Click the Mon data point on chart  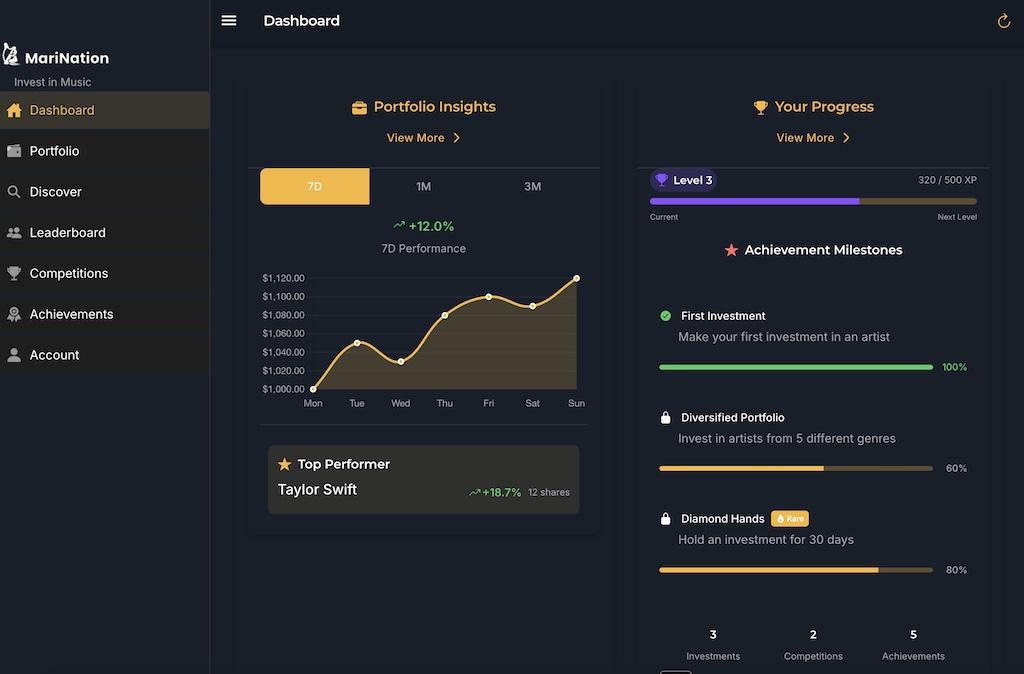coord(313,389)
